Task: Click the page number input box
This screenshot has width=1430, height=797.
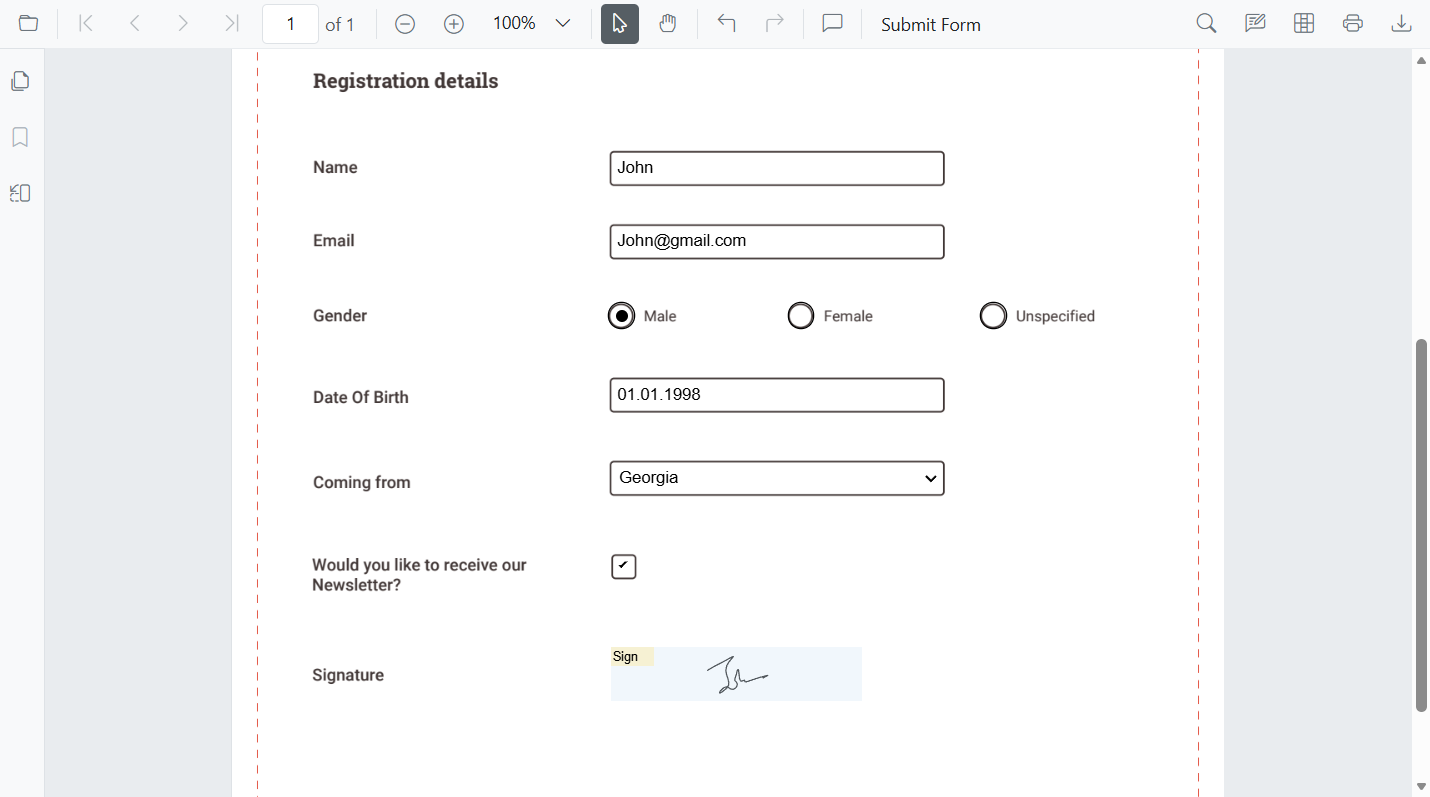Action: (290, 24)
